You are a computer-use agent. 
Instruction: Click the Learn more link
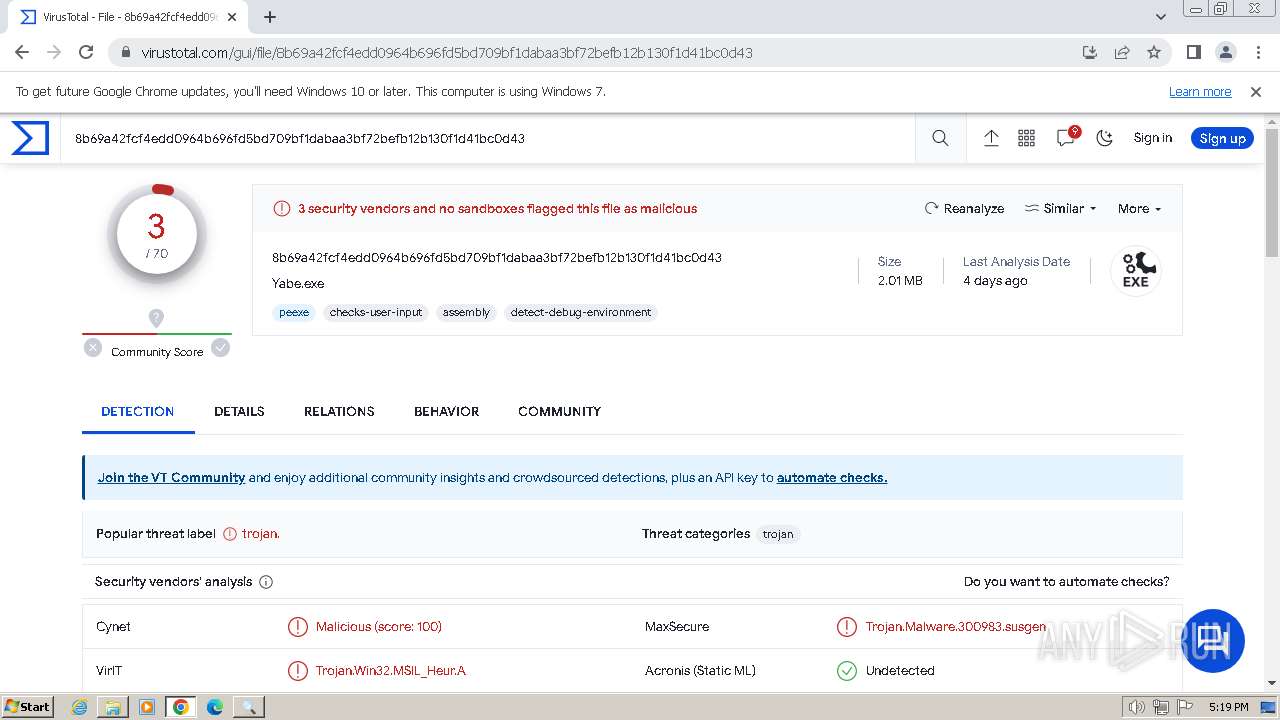pos(1200,91)
